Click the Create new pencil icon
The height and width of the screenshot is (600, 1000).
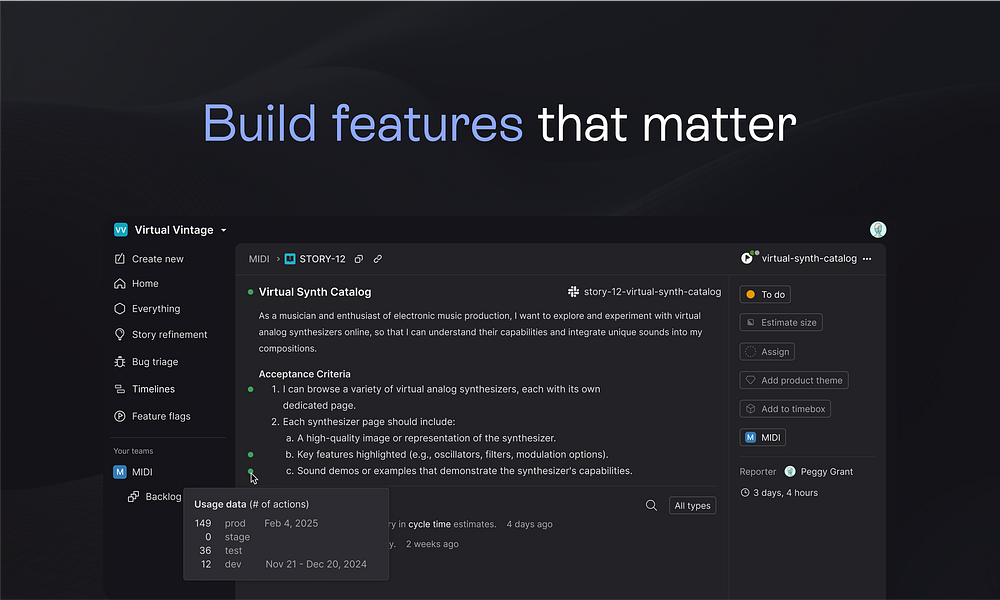119,259
